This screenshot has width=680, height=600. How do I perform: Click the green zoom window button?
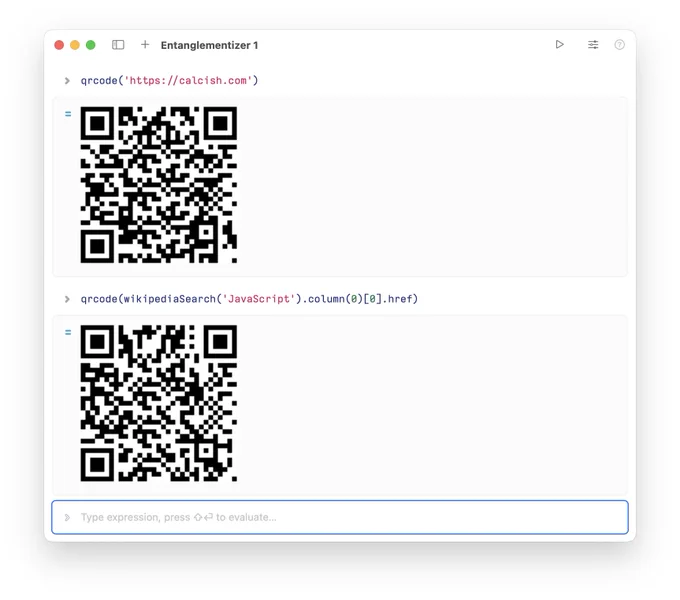tap(91, 45)
